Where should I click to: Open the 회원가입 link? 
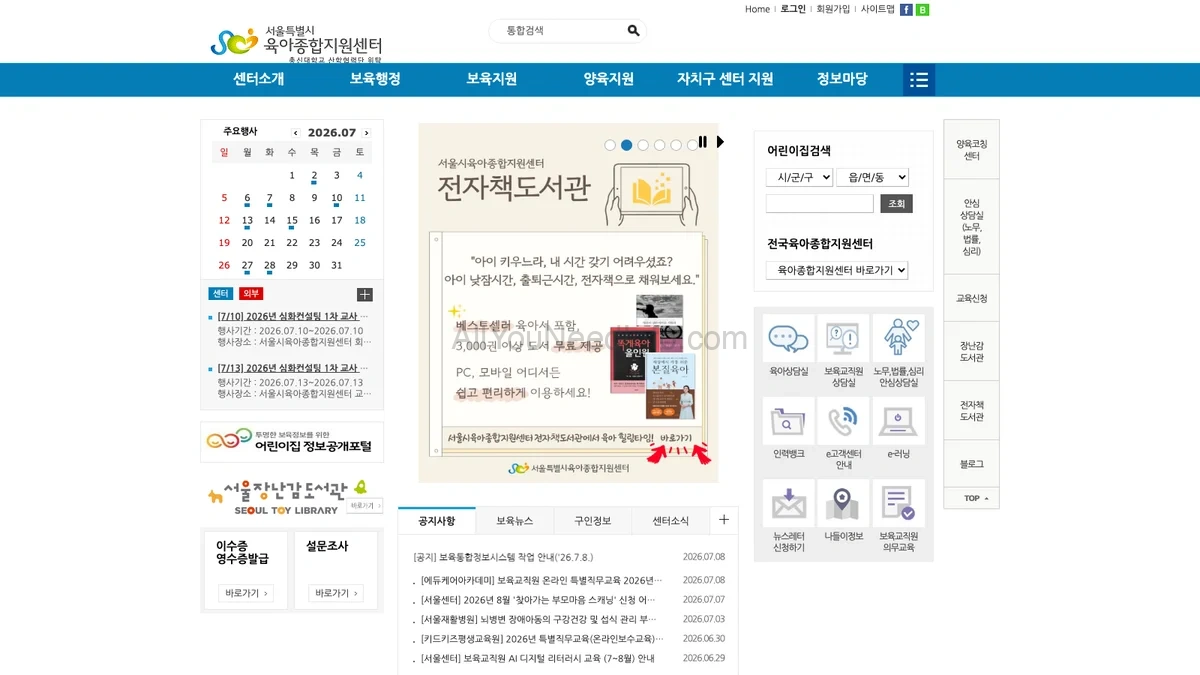[833, 9]
